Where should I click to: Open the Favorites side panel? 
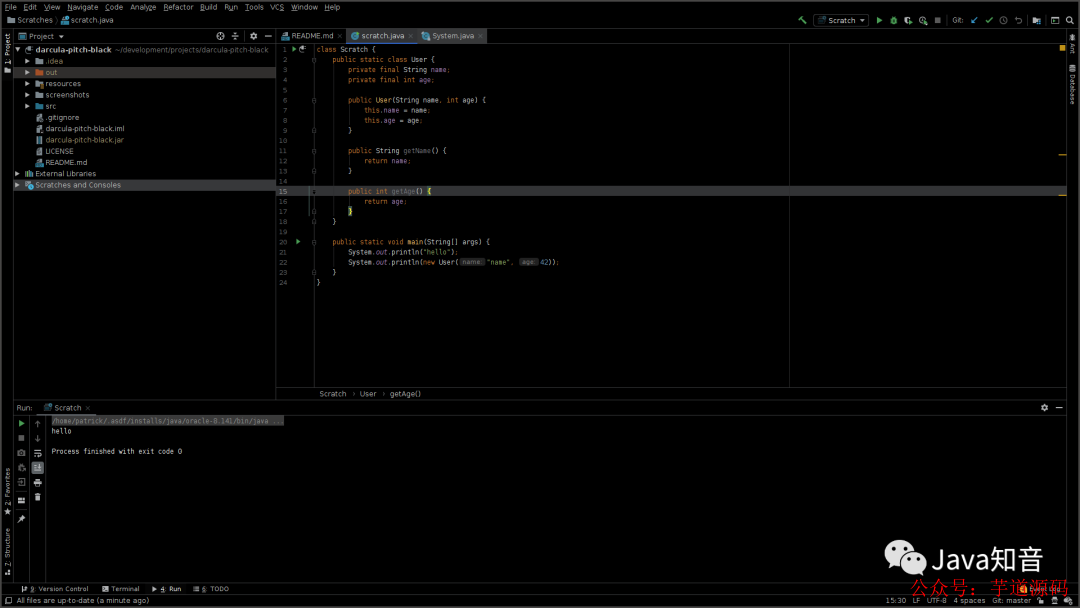point(8,491)
